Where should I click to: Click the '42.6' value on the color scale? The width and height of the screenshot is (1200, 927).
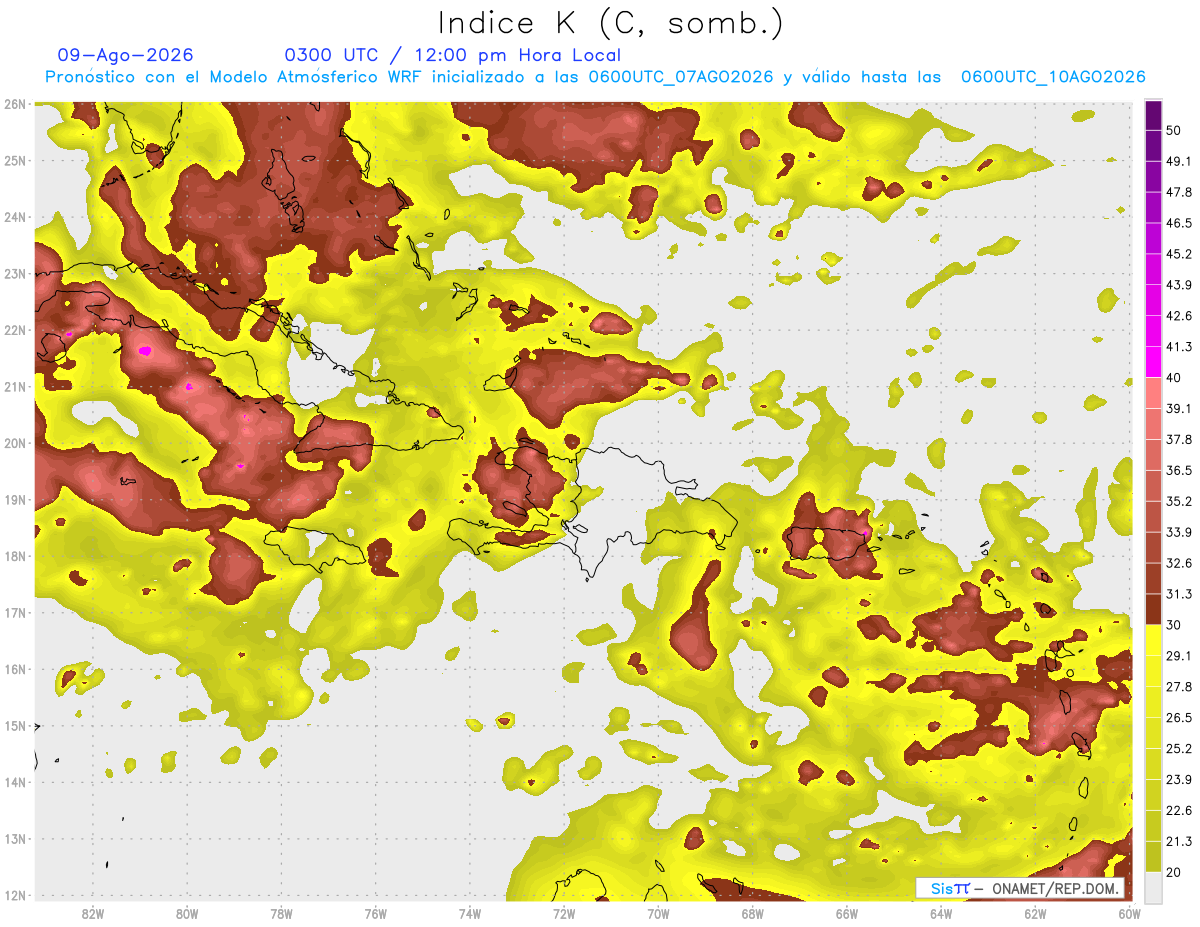click(x=1179, y=316)
